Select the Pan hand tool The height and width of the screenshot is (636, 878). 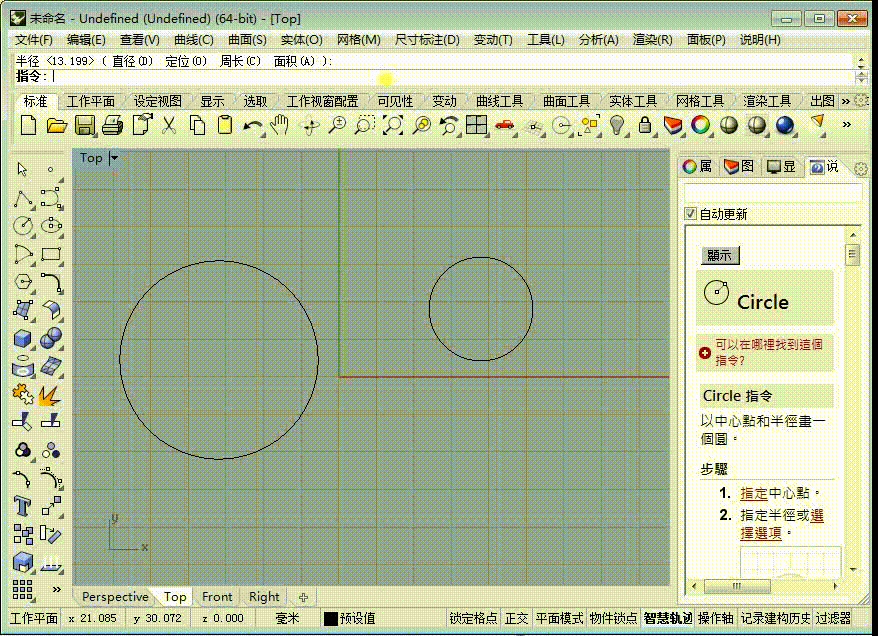tap(279, 125)
